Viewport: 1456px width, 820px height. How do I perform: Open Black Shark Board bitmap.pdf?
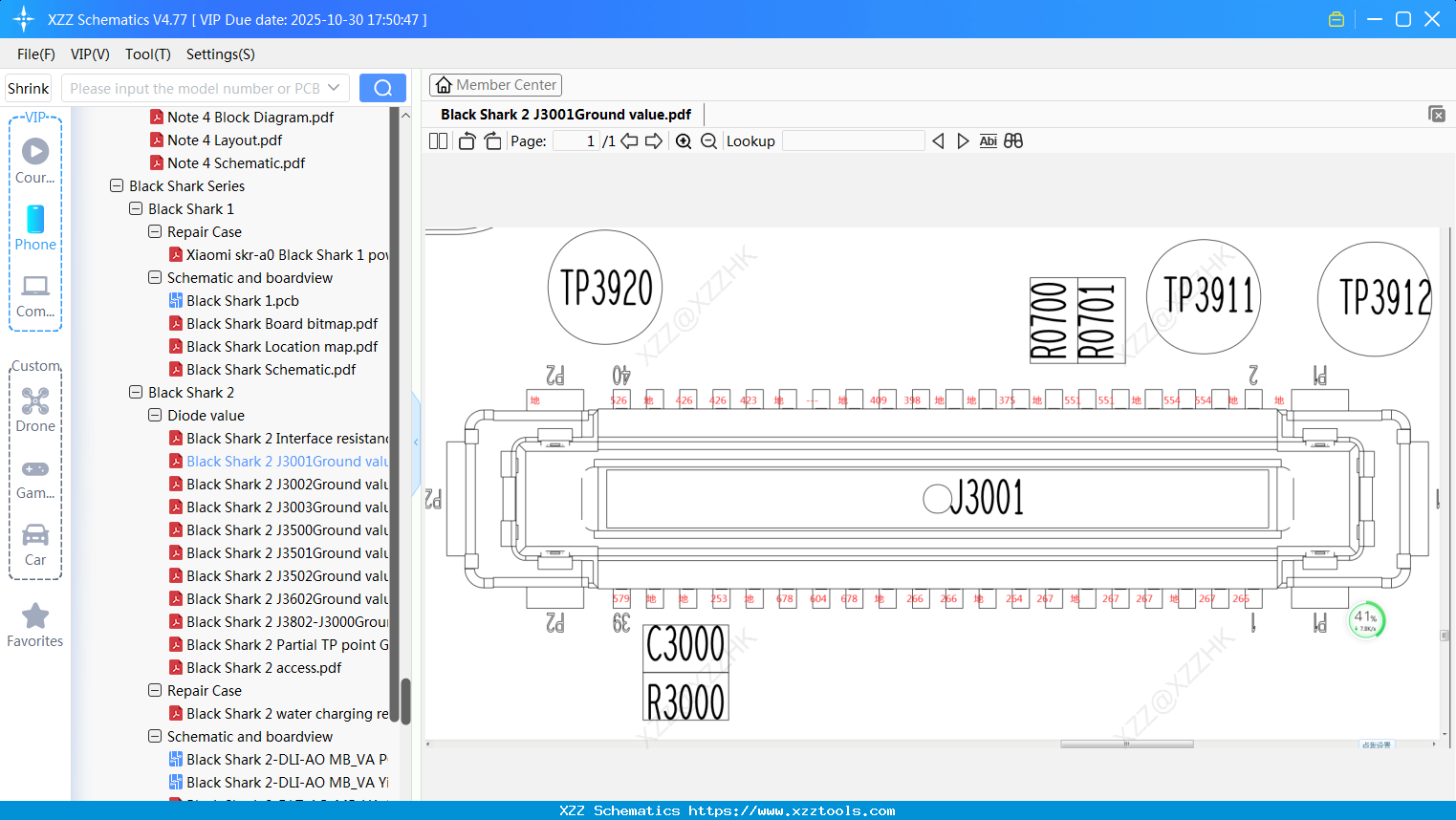click(x=282, y=324)
